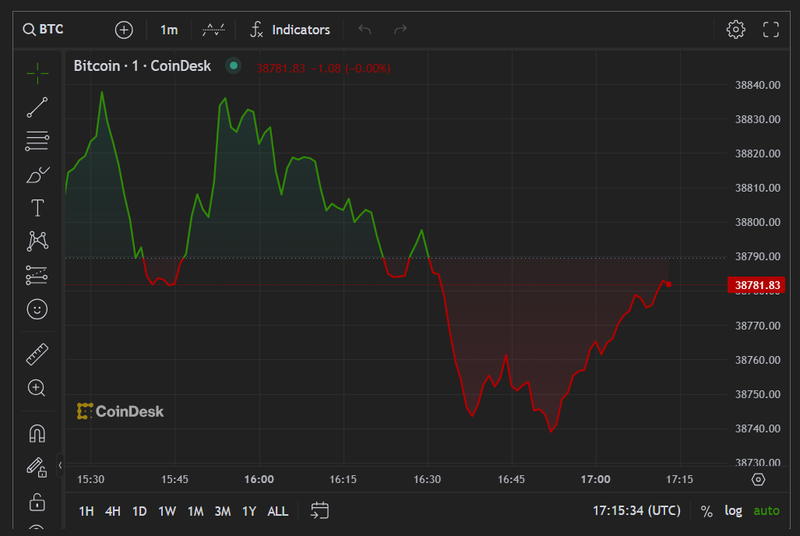Click the green market status indicator
This screenshot has width=800, height=536.
234,66
